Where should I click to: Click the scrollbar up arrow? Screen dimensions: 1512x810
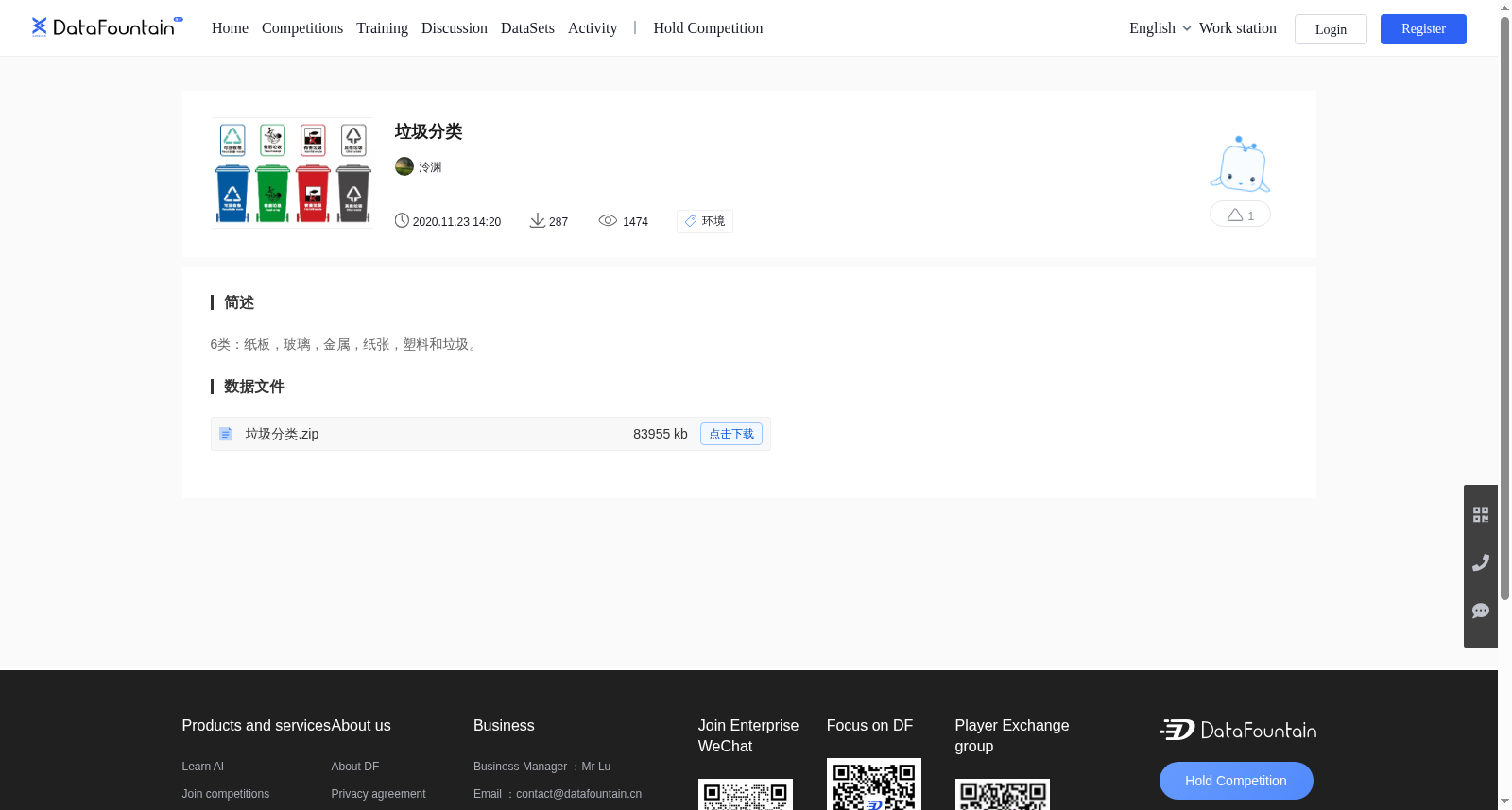(1504, 8)
